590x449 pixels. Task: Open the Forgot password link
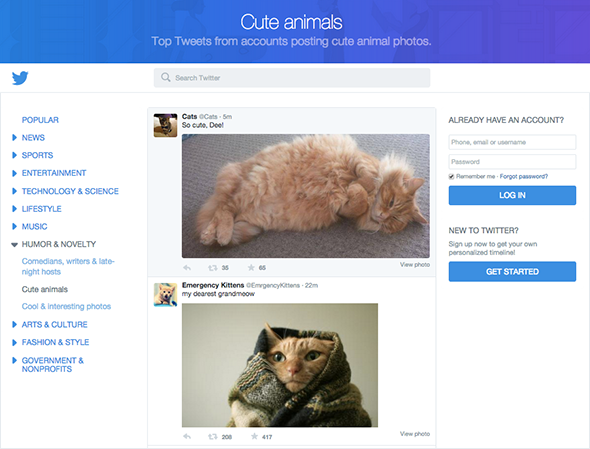[524, 177]
